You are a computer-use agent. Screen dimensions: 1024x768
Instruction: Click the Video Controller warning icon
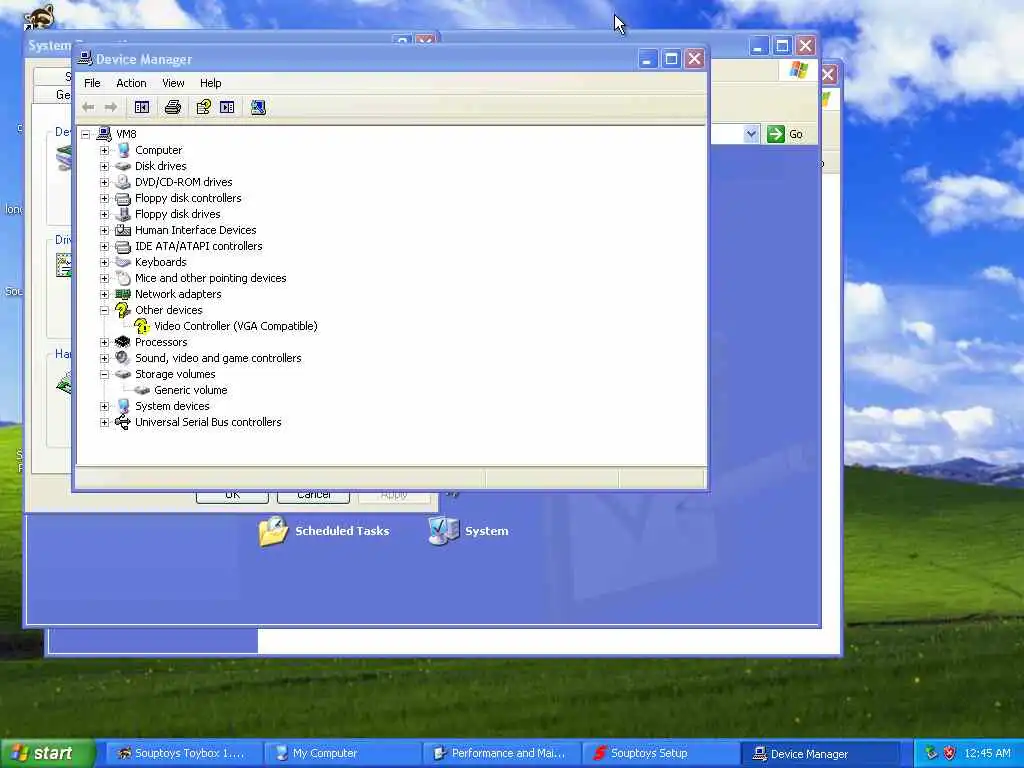[x=142, y=326]
